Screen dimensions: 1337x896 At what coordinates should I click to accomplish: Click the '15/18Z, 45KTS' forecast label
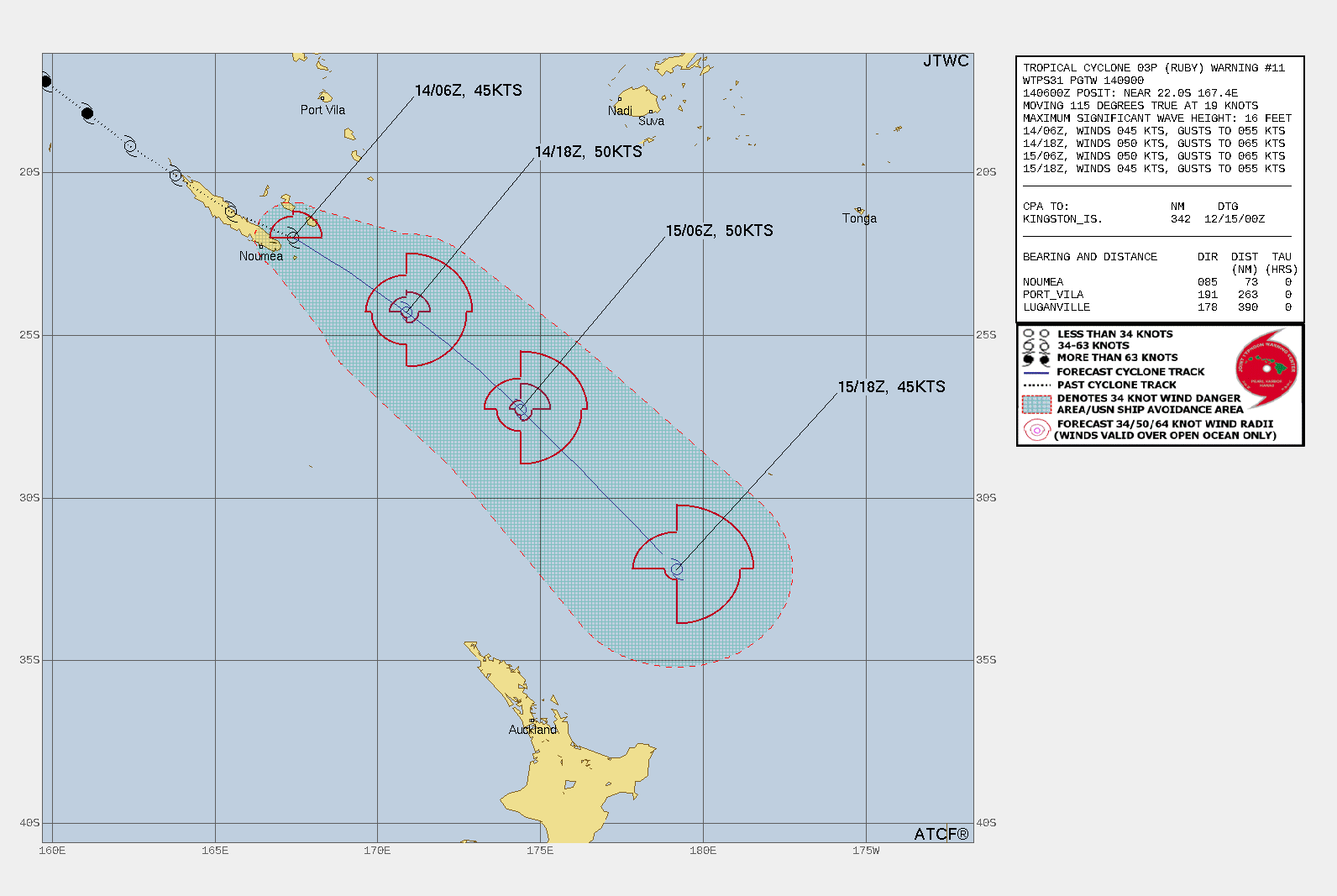[892, 387]
